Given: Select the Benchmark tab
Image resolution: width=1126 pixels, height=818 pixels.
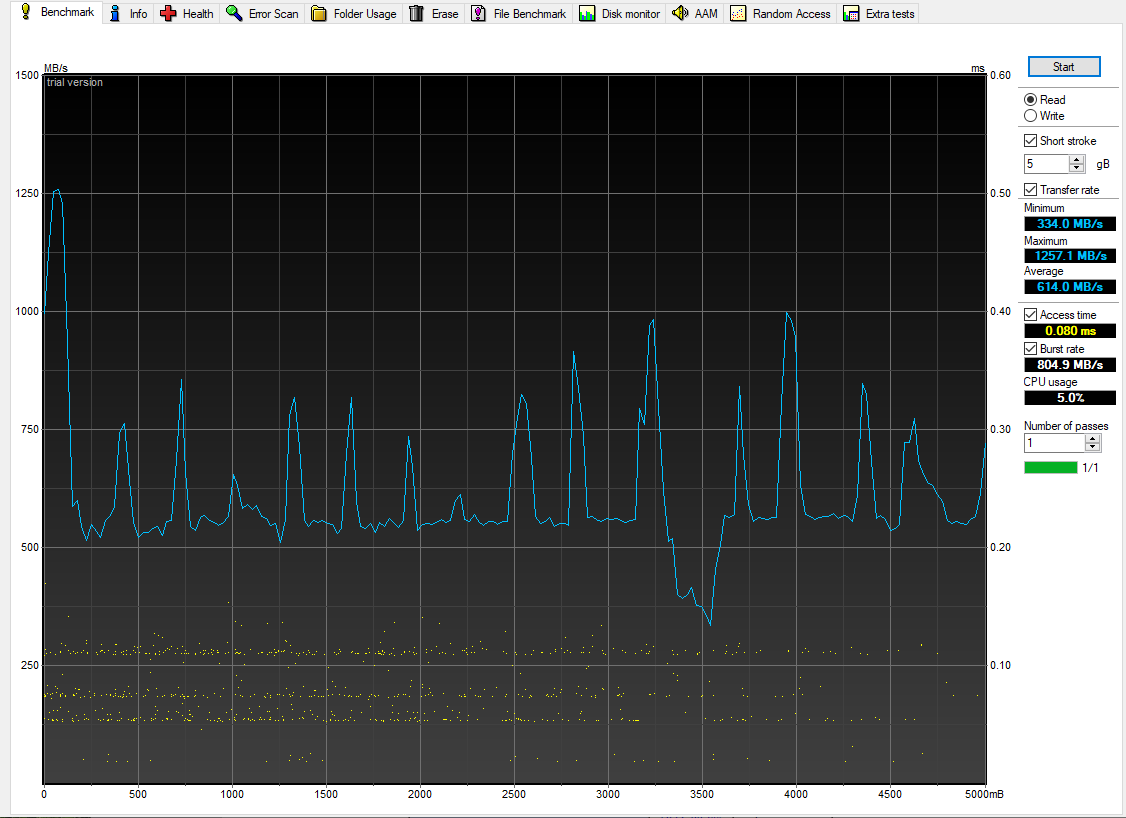Looking at the screenshot, I should click(57, 12).
